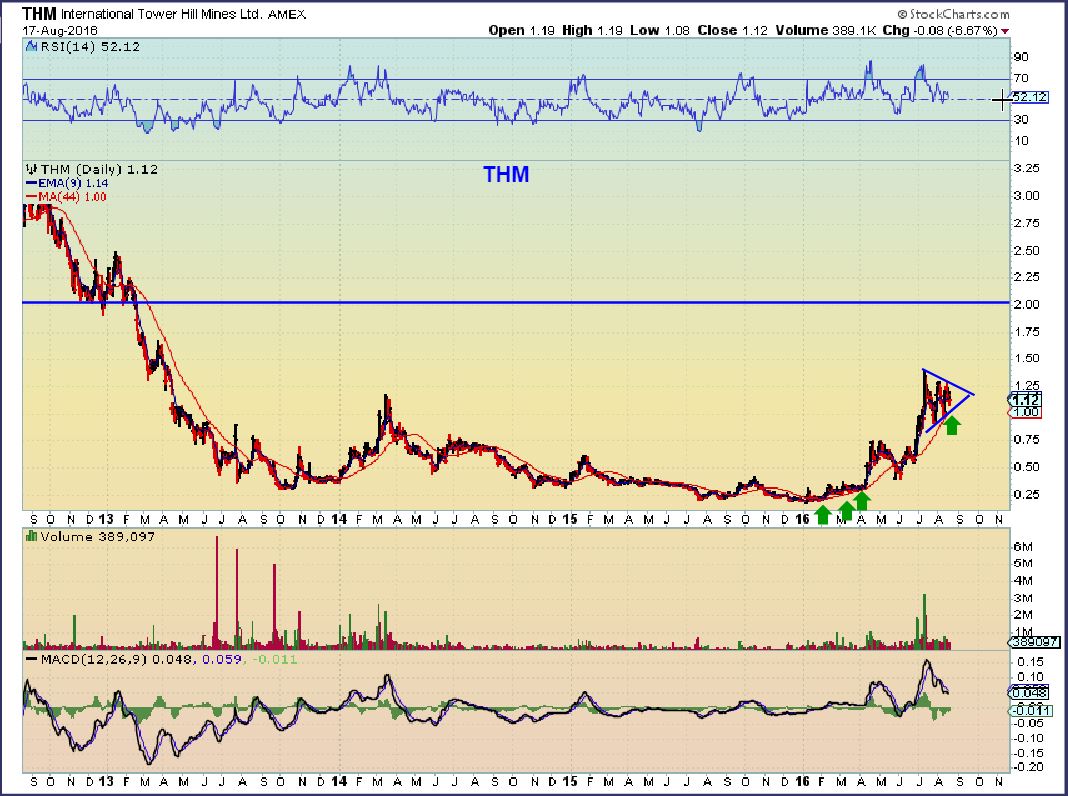Viewport: 1068px width, 796px height.
Task: Click the blue THM annotation text on chart
Action: pos(506,175)
